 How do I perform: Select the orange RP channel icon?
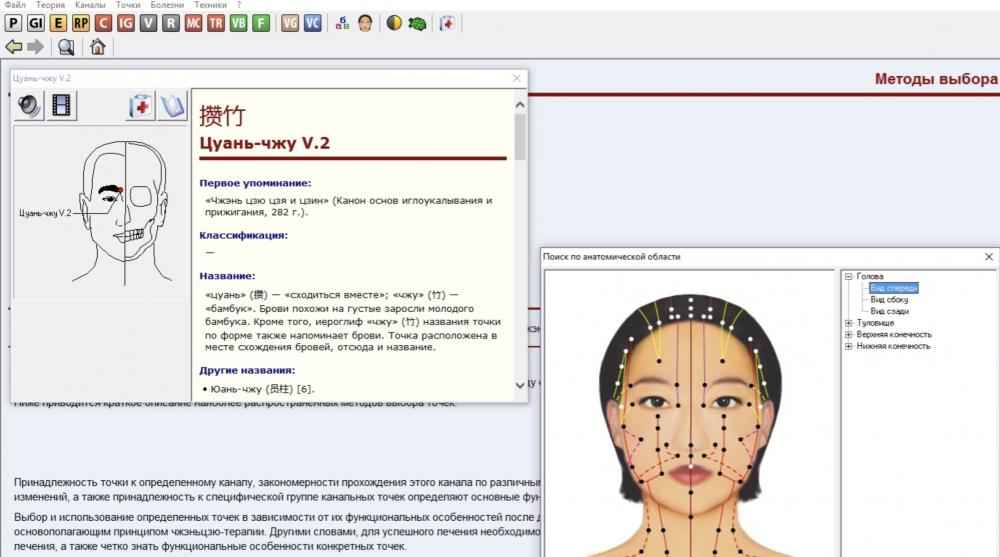click(81, 23)
